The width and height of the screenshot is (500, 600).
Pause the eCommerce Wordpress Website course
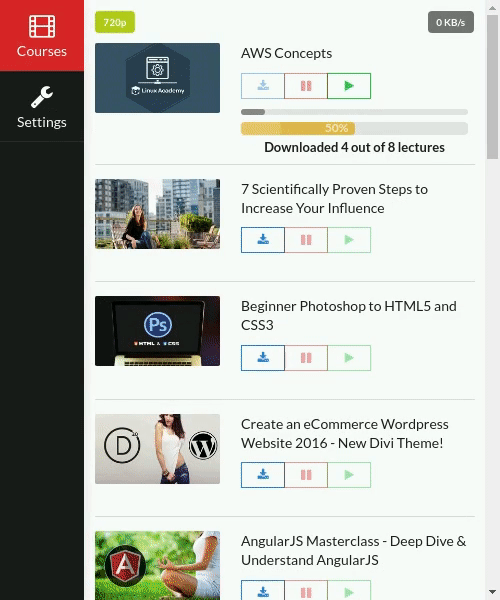[x=306, y=475]
